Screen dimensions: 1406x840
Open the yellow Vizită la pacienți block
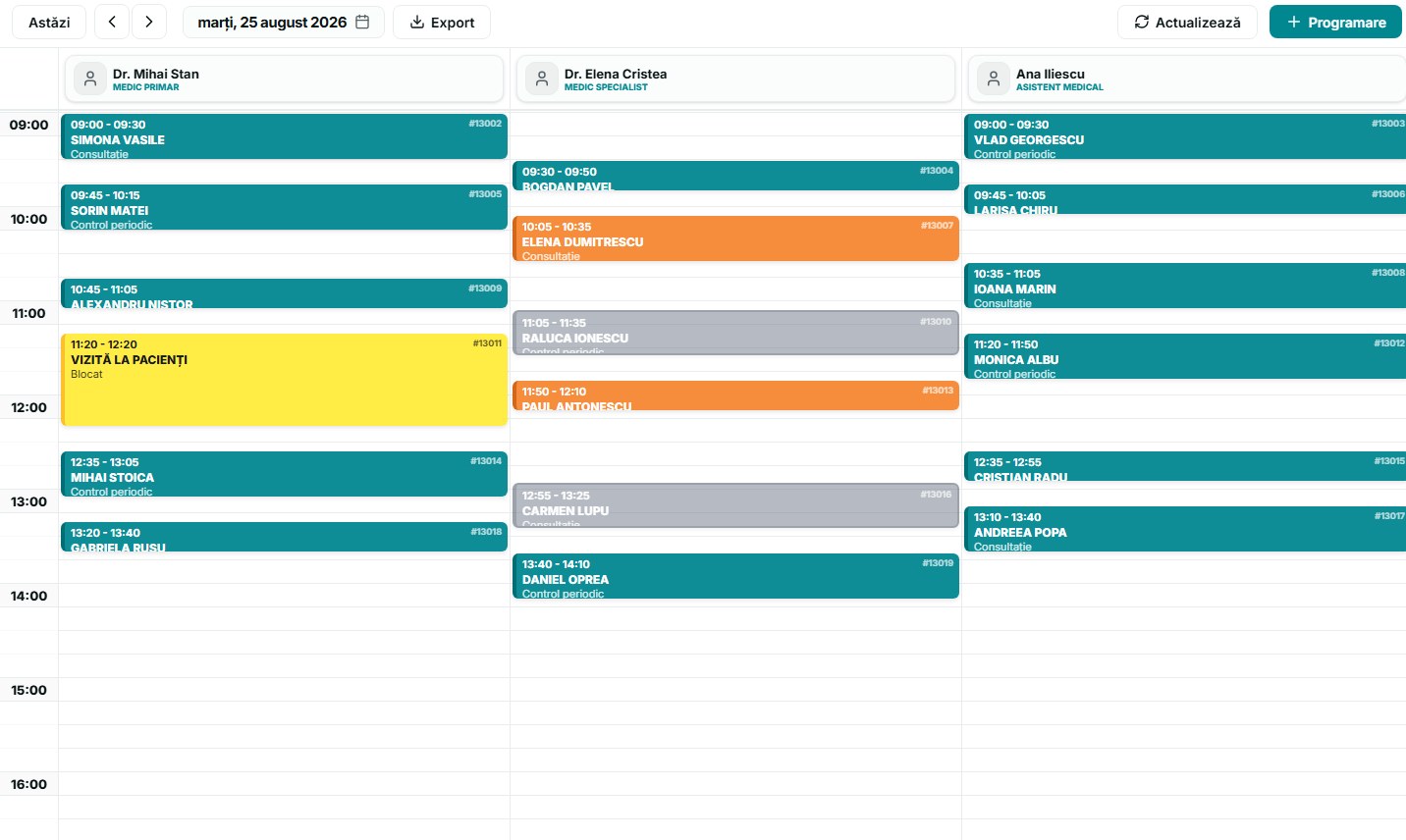pos(284,380)
